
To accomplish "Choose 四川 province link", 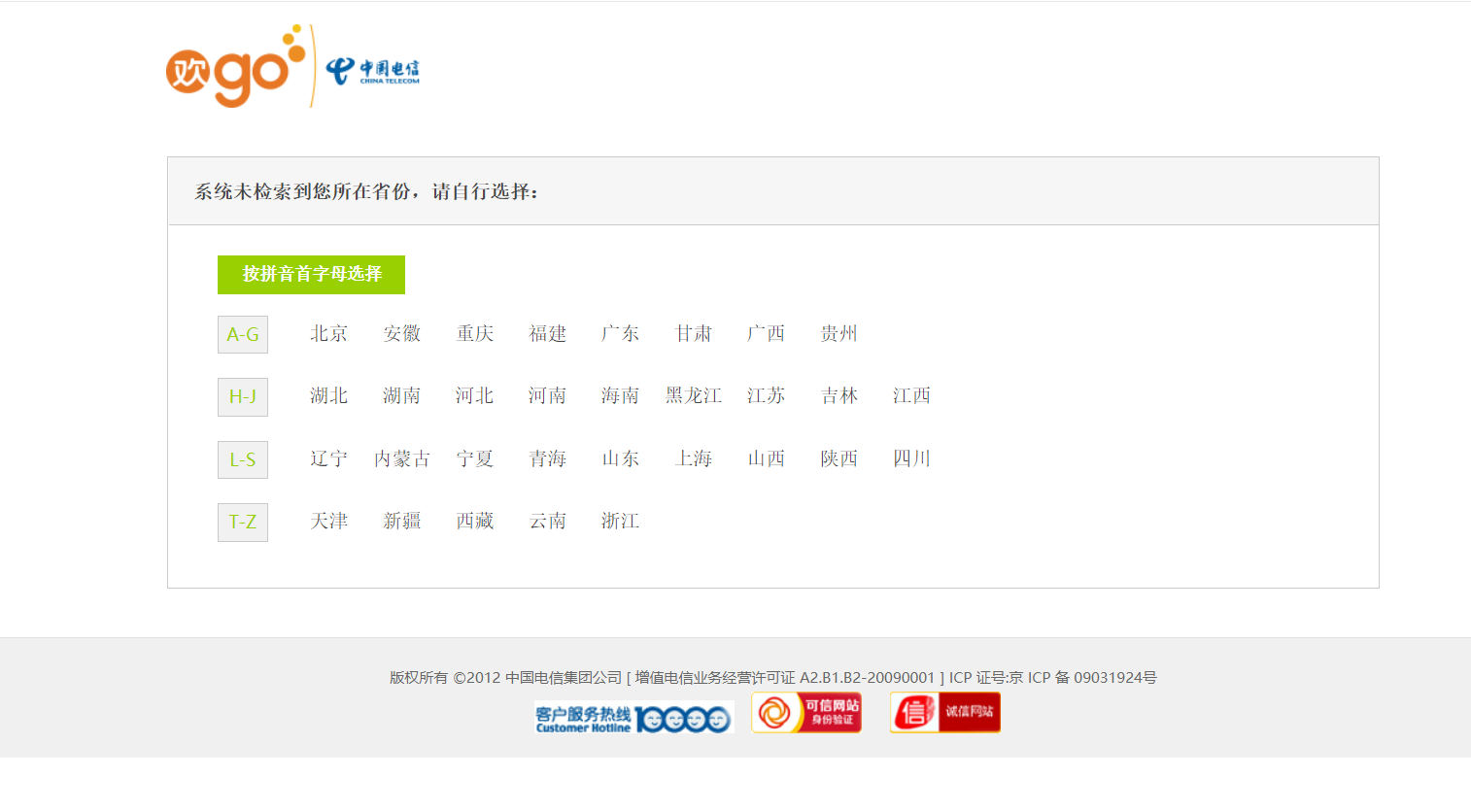I will (911, 459).
